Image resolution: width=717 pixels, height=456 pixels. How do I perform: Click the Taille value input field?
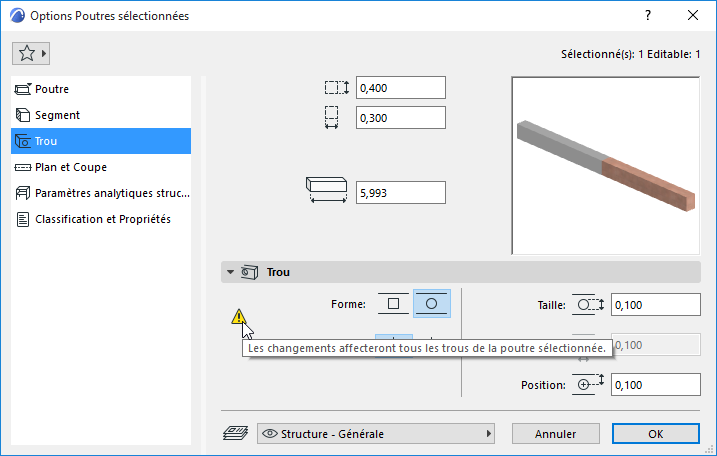pyautogui.click(x=654, y=305)
